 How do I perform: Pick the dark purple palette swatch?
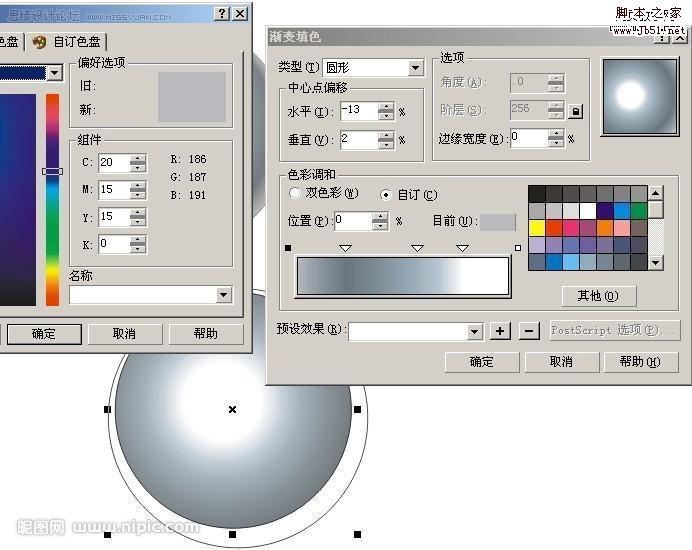click(605, 211)
